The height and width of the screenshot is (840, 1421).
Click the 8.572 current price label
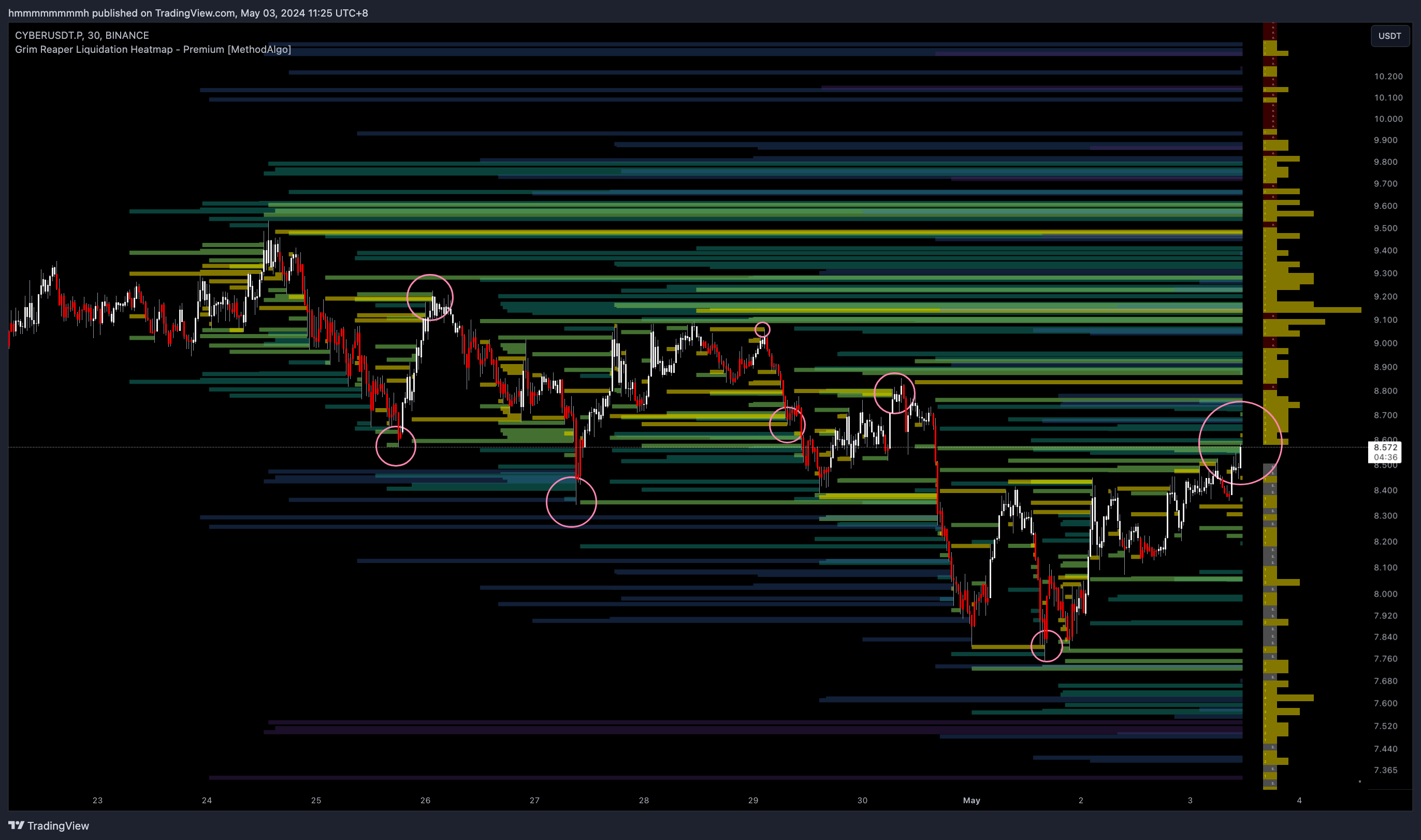click(x=1385, y=447)
